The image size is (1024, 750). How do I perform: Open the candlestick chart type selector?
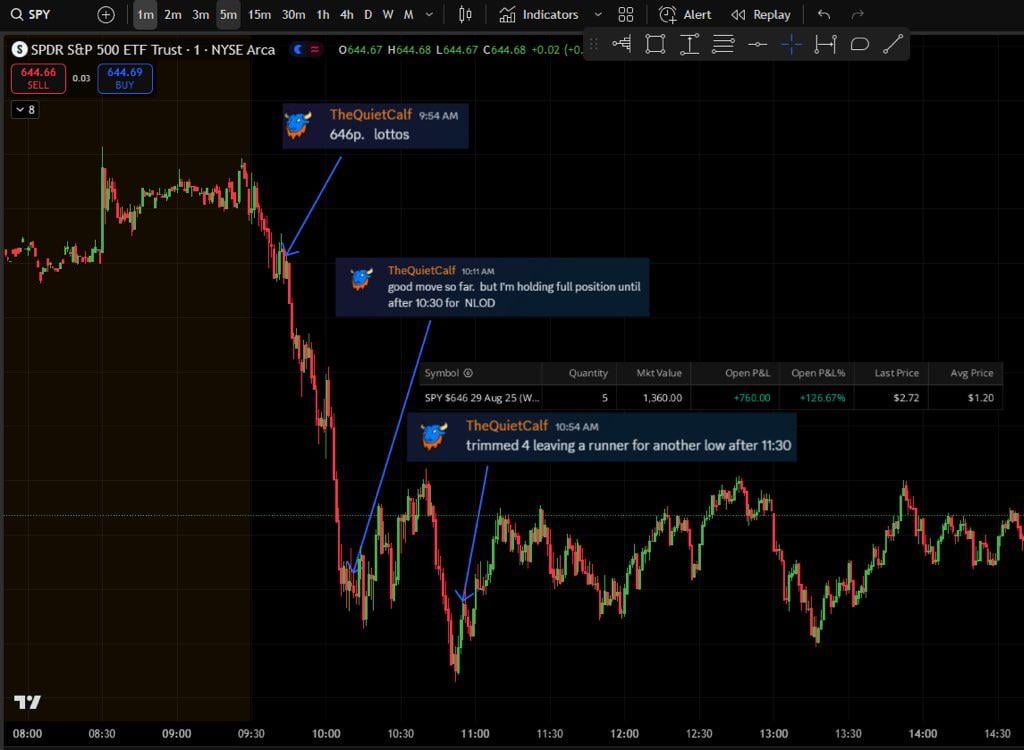tap(465, 14)
